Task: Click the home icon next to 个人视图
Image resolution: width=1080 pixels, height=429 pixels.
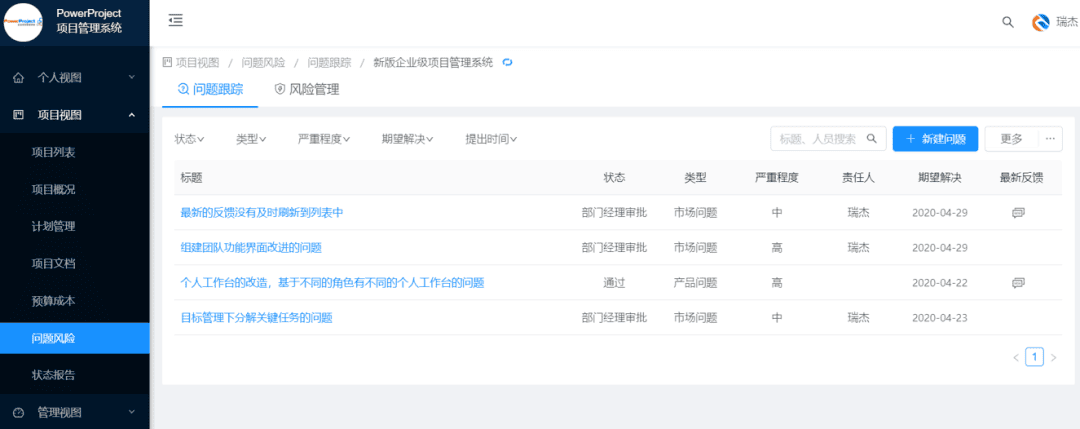Action: pyautogui.click(x=19, y=78)
